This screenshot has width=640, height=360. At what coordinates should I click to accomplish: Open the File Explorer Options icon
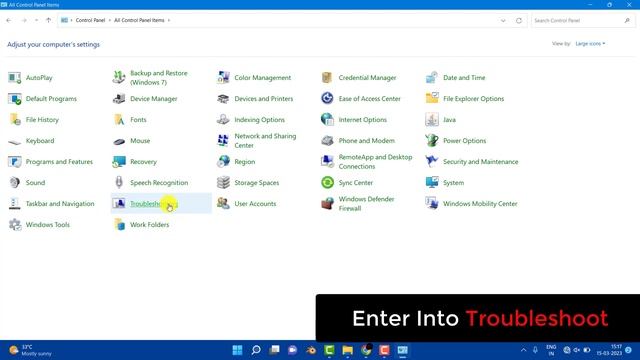(x=432, y=98)
